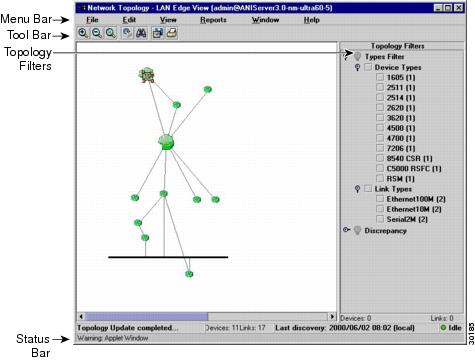
Task: Enable the Serial2M (2) link filter
Action: click(x=380, y=219)
